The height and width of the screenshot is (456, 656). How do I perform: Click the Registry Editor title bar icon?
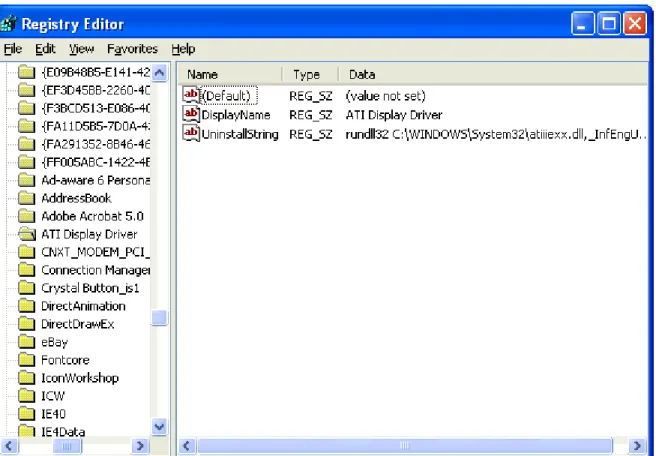point(8,24)
